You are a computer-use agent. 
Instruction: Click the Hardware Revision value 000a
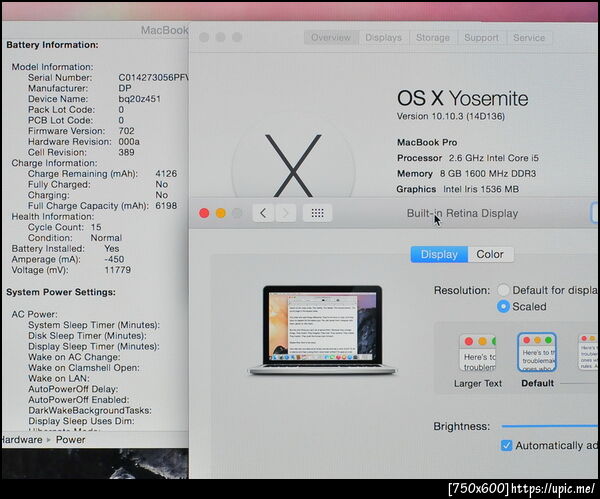pos(129,142)
